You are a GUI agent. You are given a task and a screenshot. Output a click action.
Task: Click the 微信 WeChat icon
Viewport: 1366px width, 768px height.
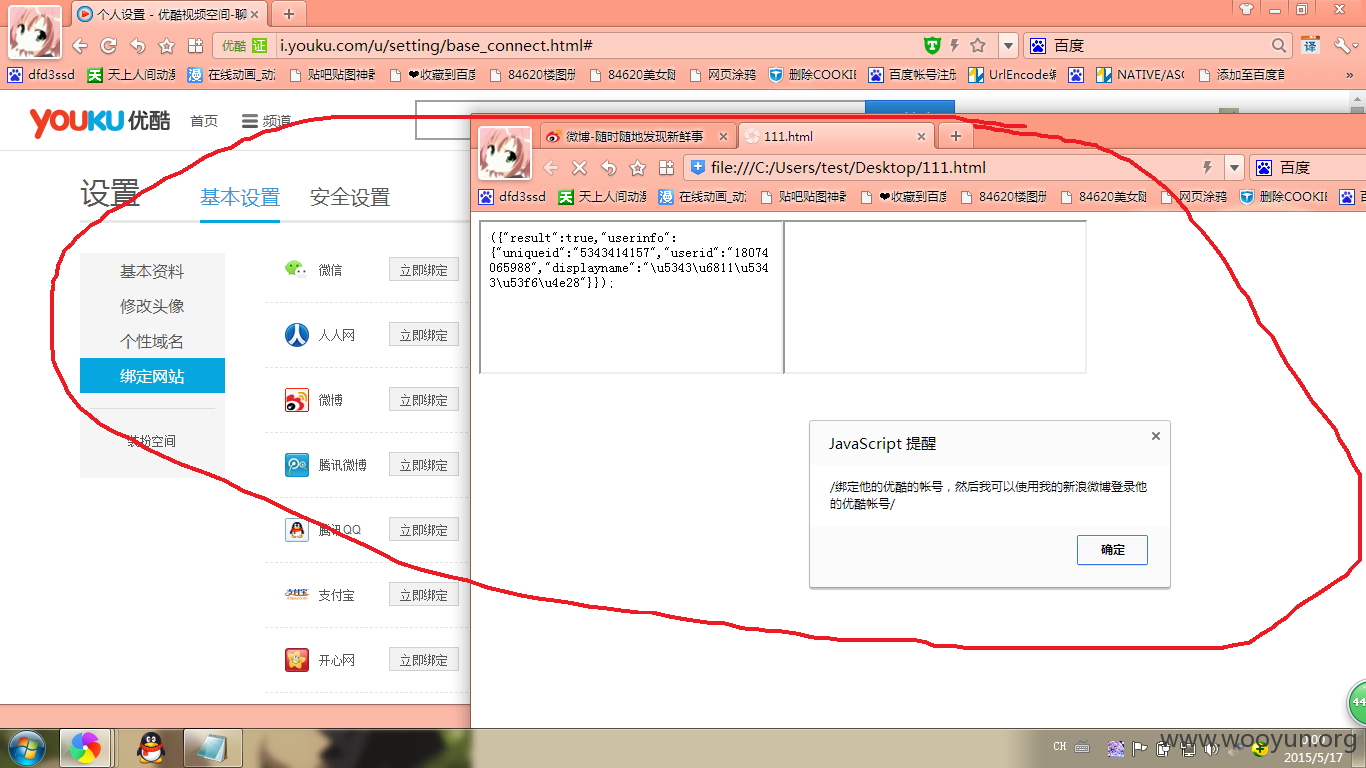pos(297,269)
